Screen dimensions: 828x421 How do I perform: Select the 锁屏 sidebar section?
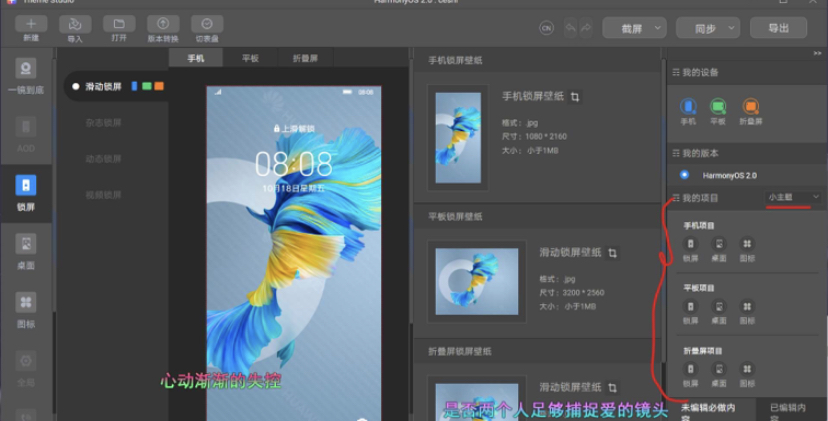pos(25,193)
